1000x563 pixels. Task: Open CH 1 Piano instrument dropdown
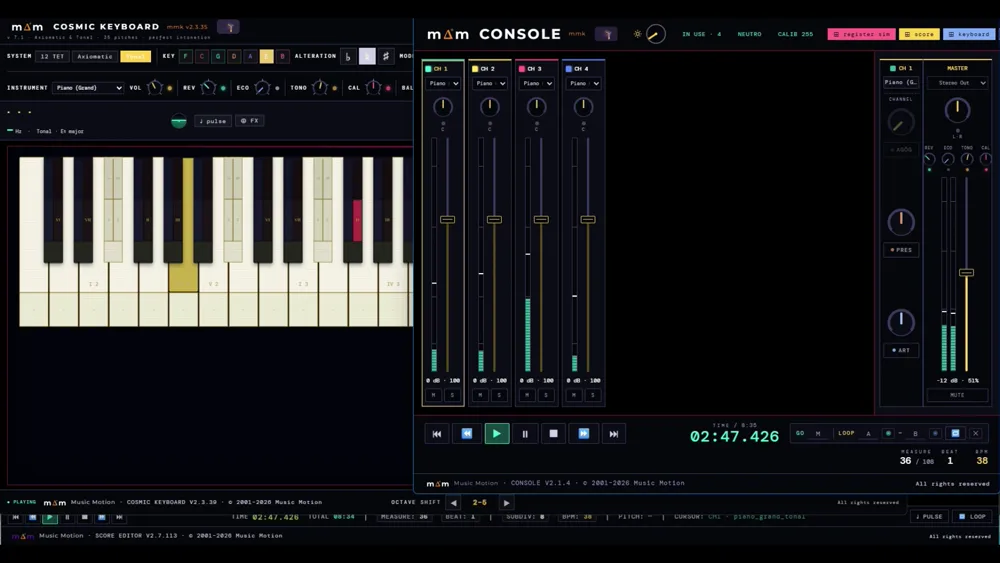click(443, 84)
